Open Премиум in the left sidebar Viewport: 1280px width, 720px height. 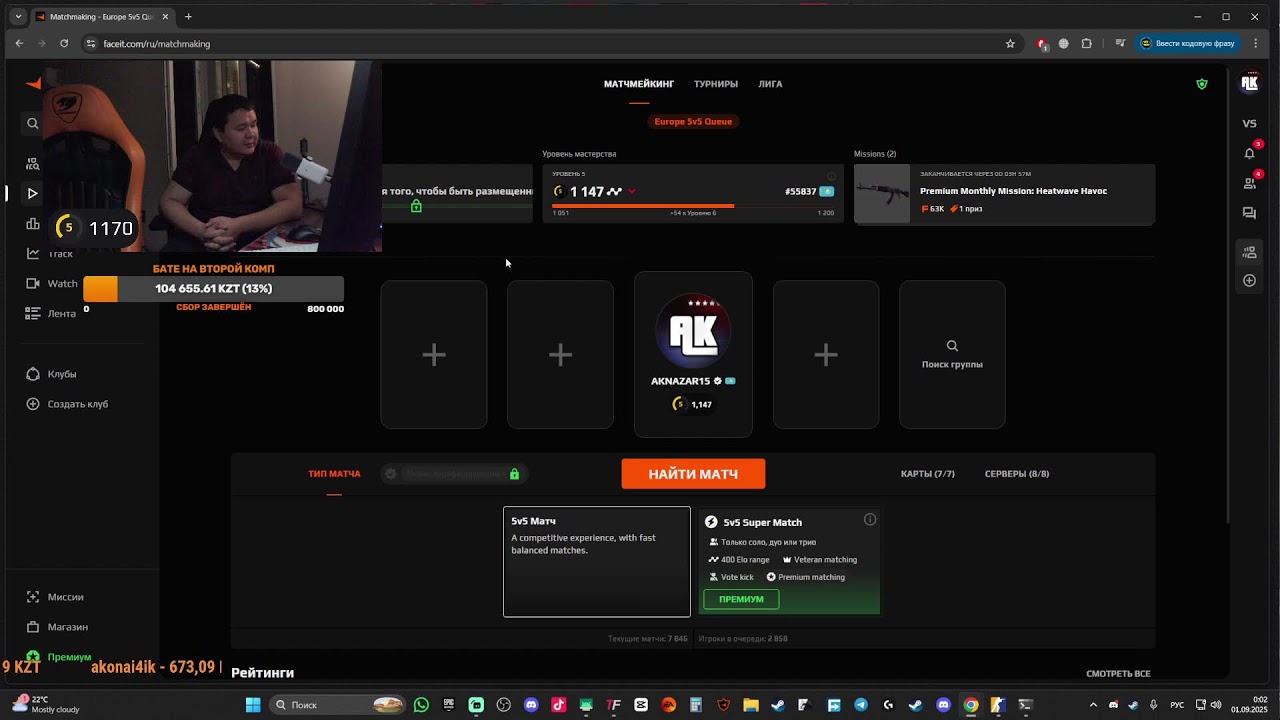[58, 657]
